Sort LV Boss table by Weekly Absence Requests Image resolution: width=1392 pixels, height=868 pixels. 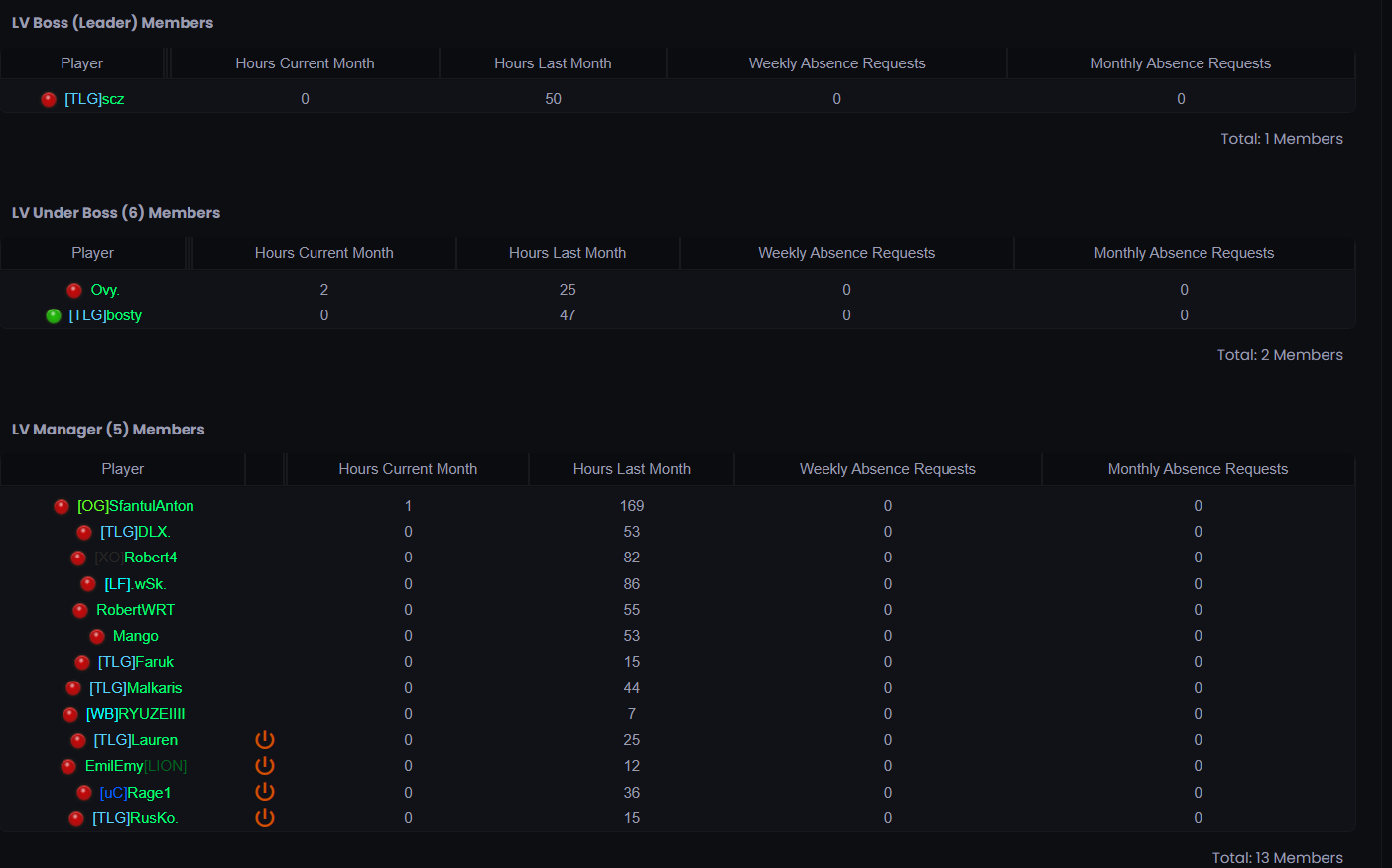(837, 63)
